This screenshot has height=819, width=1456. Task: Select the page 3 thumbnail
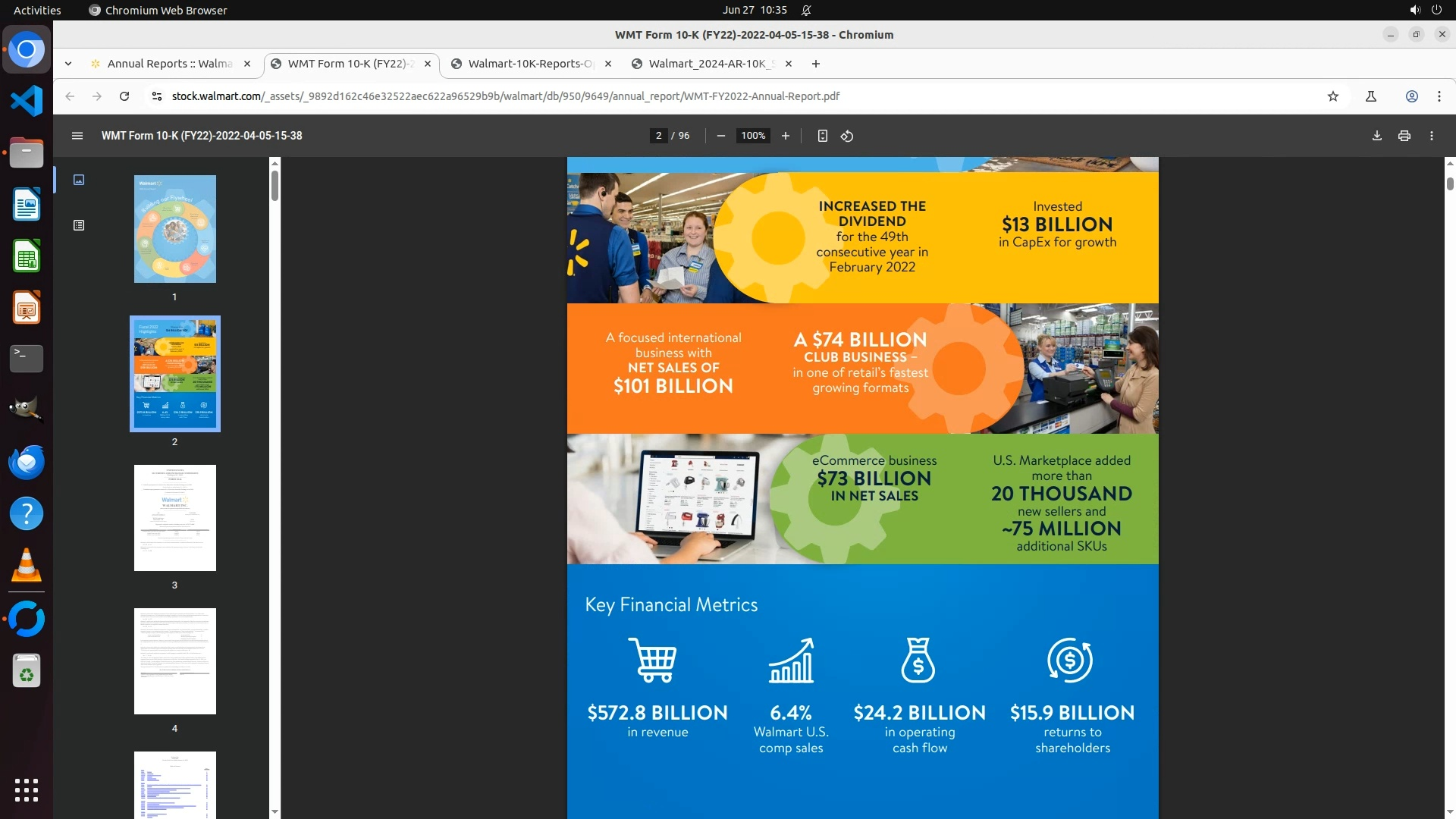coord(174,518)
